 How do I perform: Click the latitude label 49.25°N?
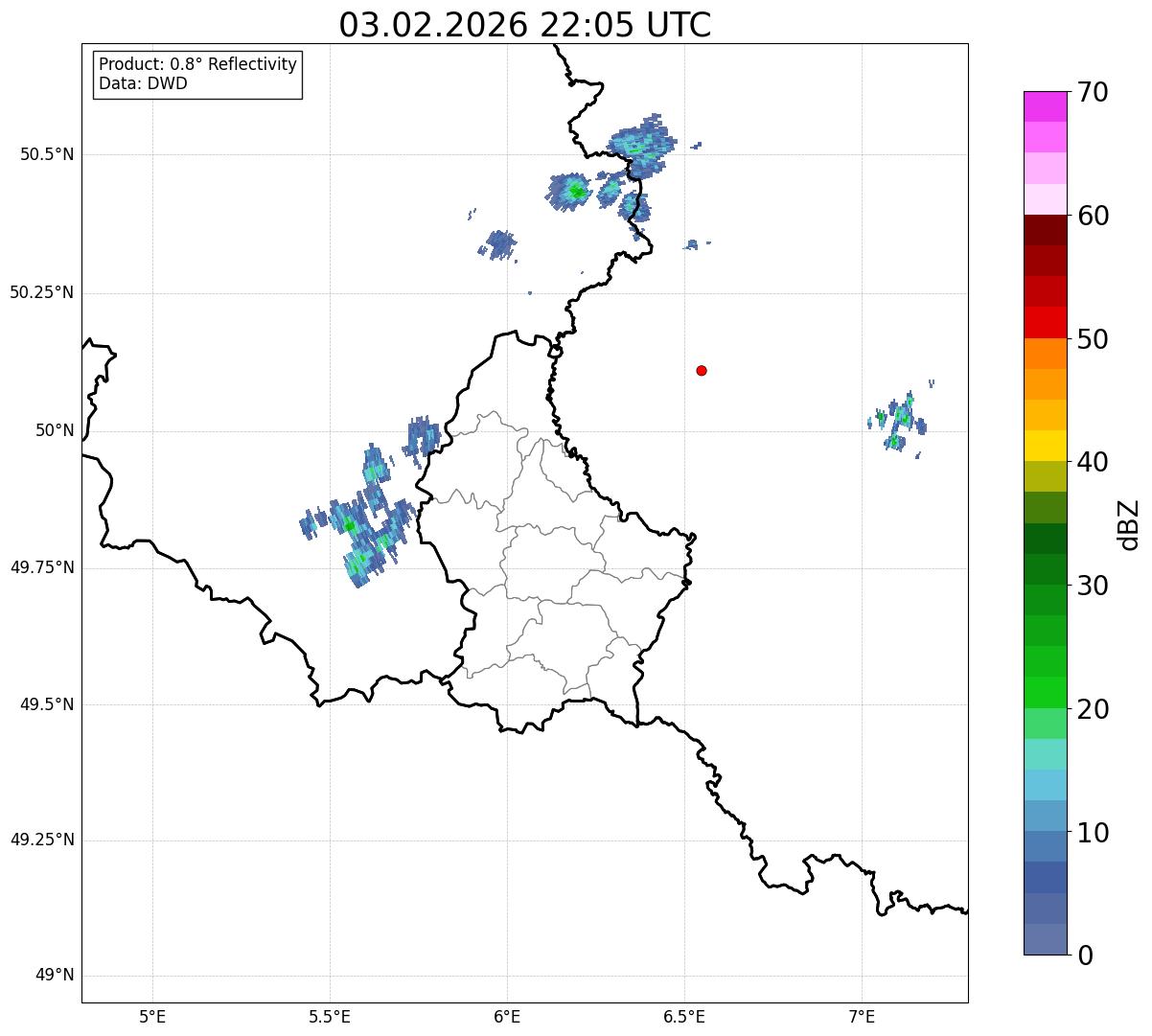coord(41,840)
